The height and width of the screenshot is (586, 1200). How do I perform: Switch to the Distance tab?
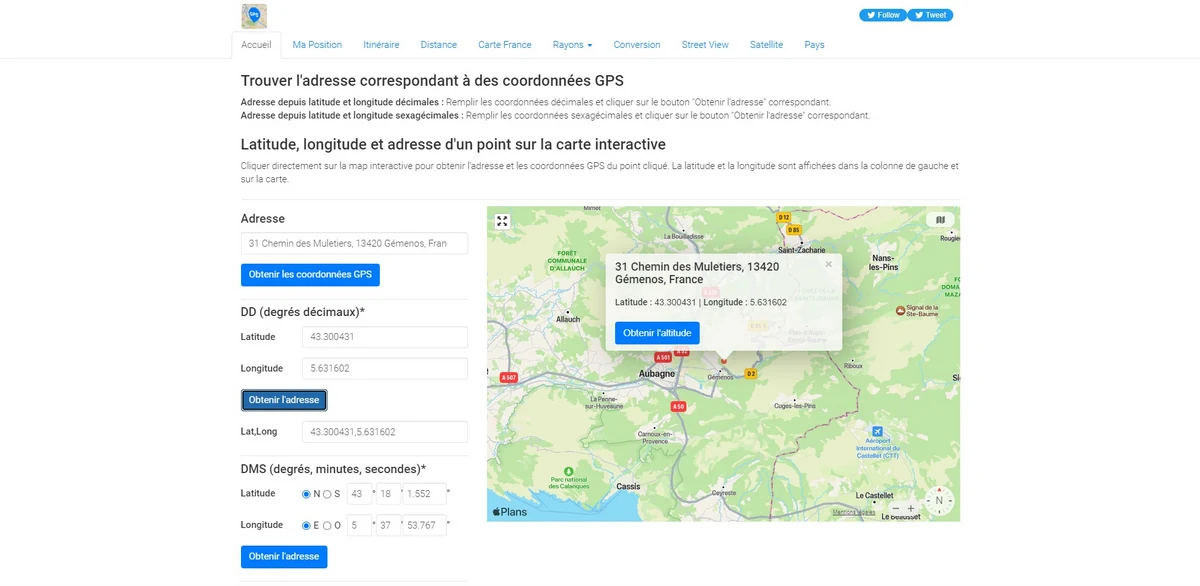pos(439,45)
